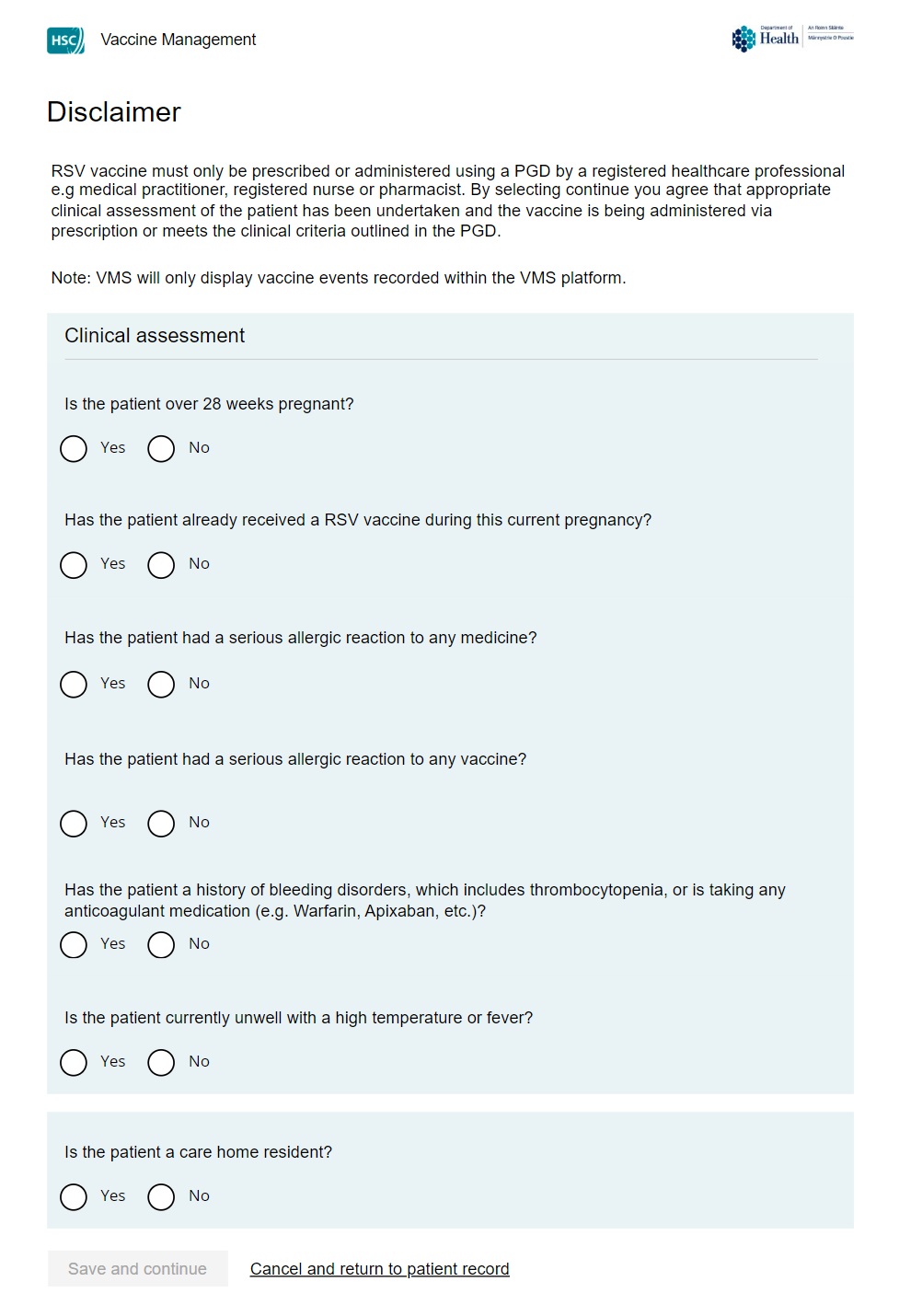899x1316 pixels.
Task: Click the HSC logo icon
Action: [x=65, y=40]
